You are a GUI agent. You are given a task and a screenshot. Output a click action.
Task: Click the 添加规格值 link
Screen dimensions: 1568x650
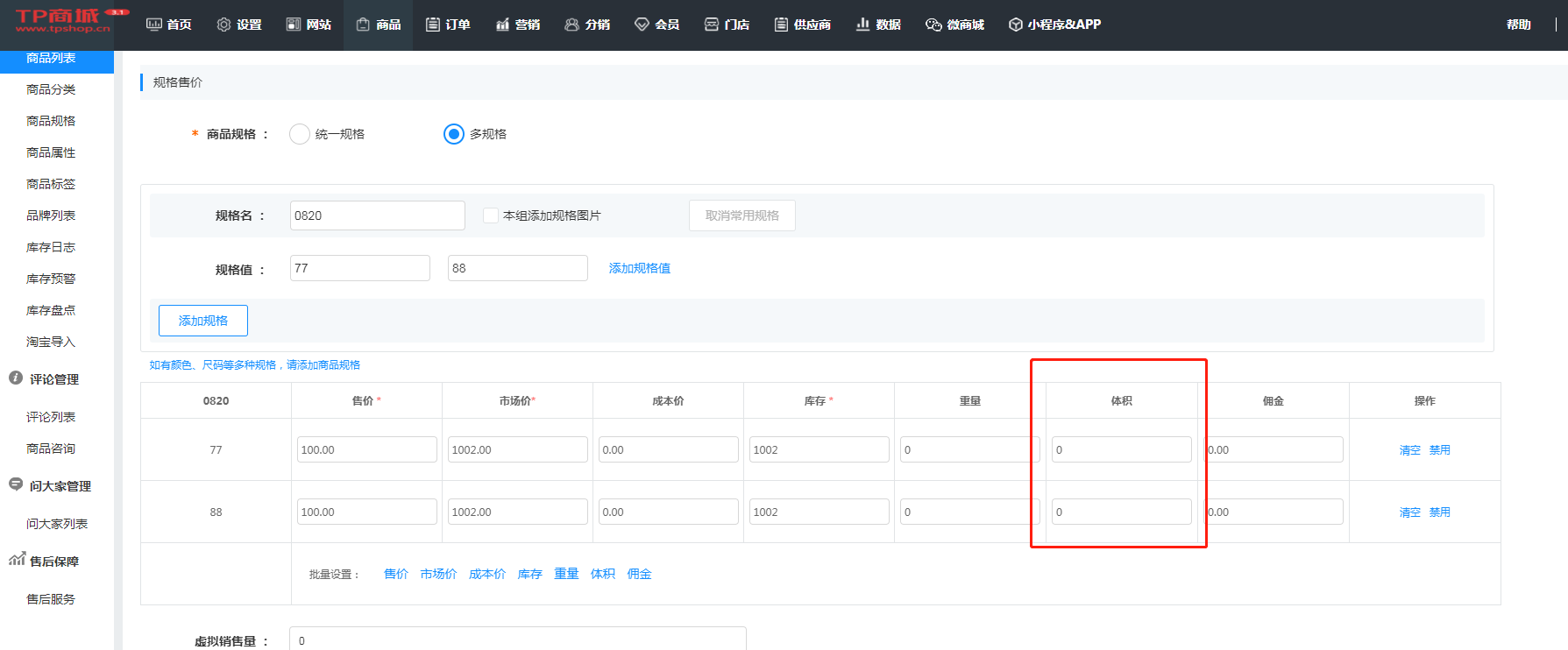[x=639, y=268]
